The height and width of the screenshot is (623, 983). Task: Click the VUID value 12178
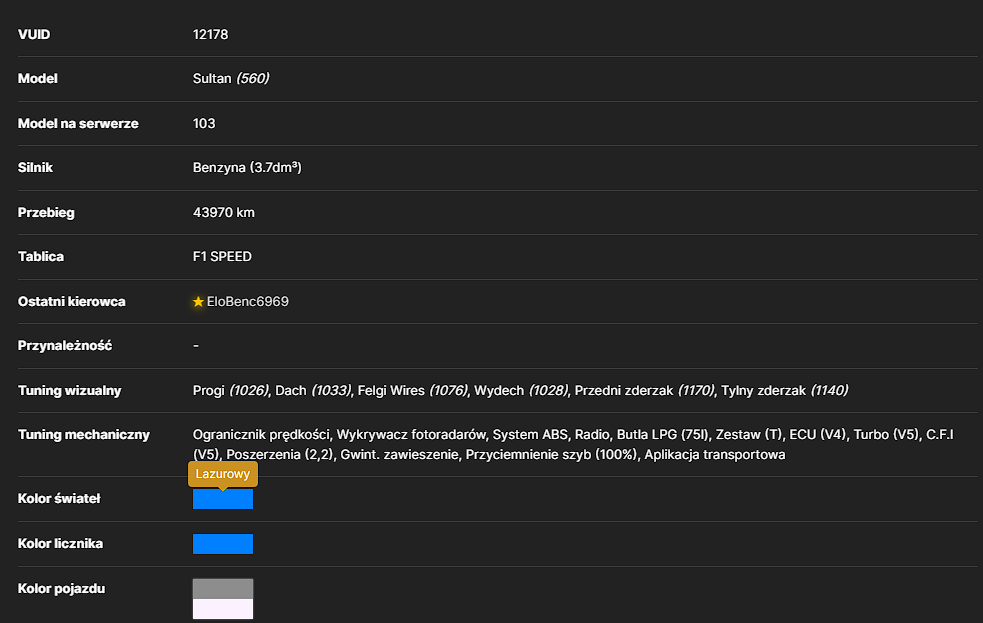[211, 34]
